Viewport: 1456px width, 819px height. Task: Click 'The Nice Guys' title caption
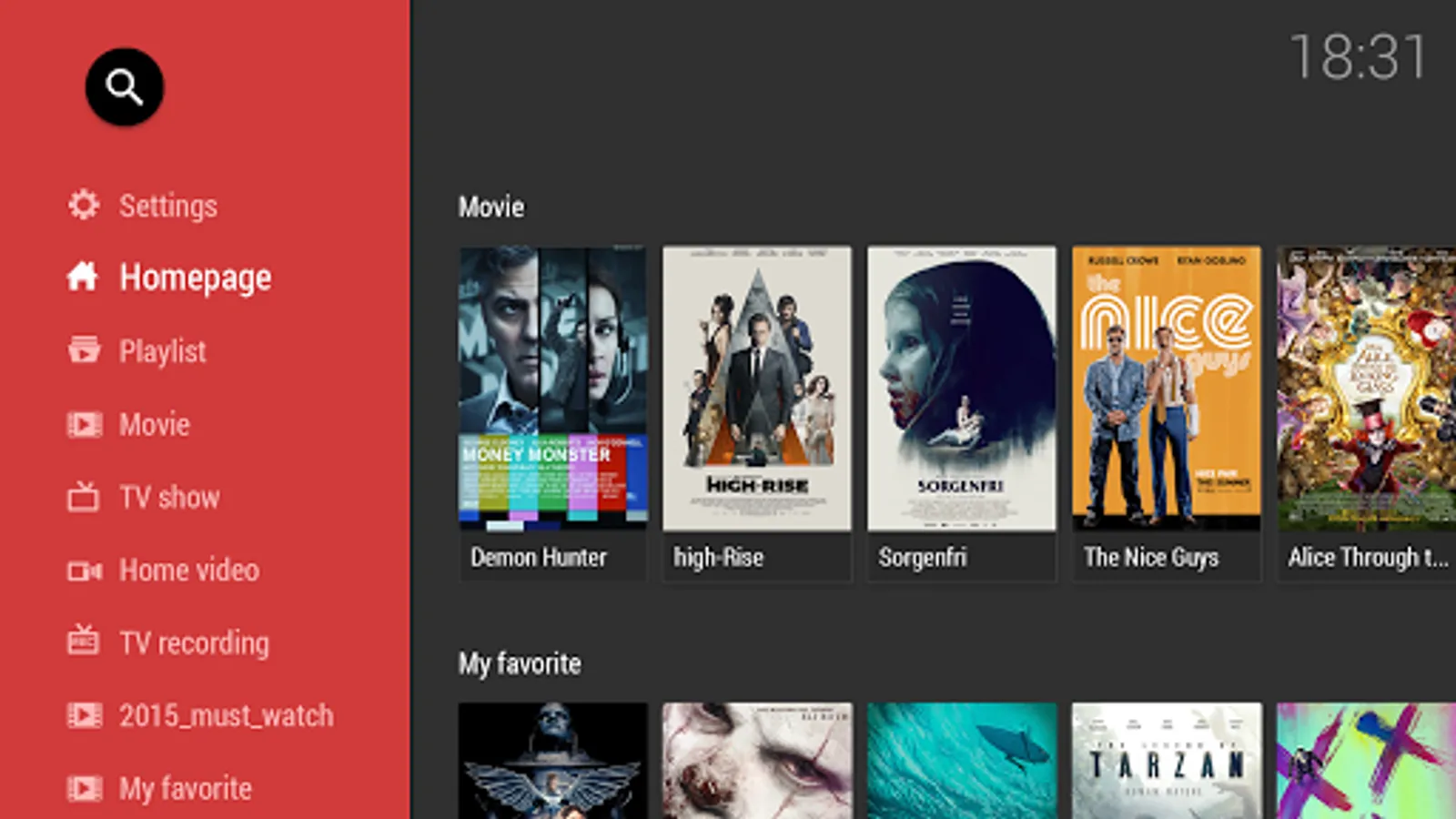[1151, 558]
